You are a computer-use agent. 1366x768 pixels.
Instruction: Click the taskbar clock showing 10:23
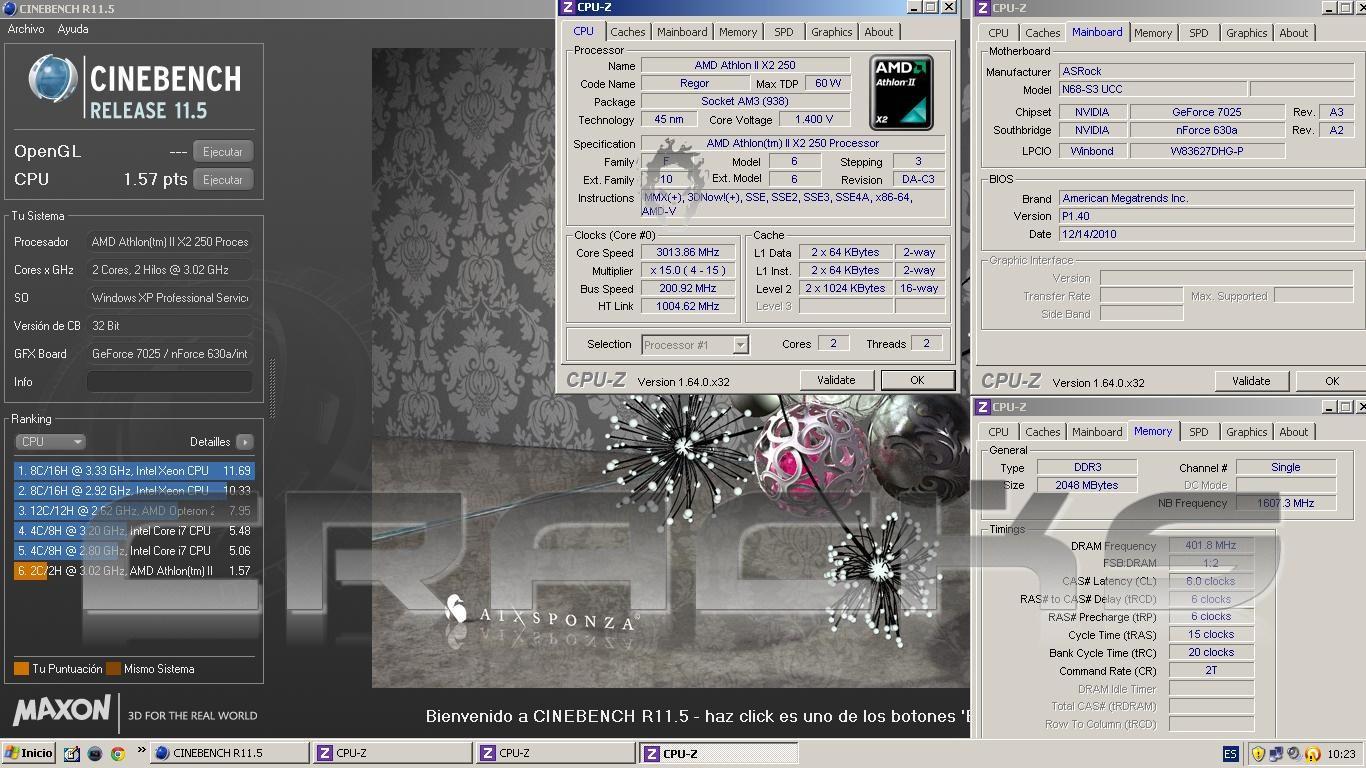coord(1342,754)
